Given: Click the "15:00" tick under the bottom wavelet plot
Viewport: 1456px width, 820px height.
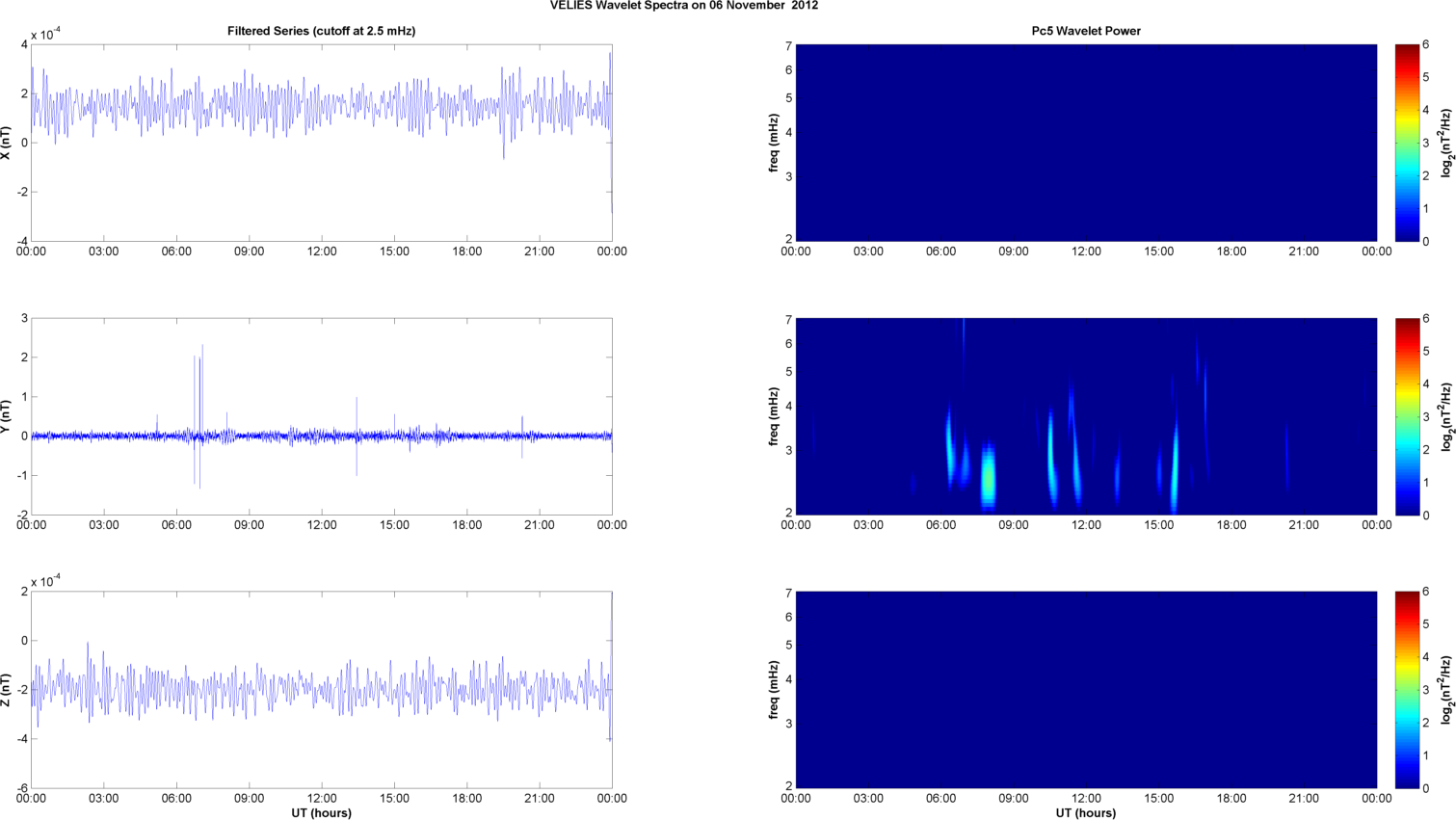Looking at the screenshot, I should click(x=1158, y=799).
